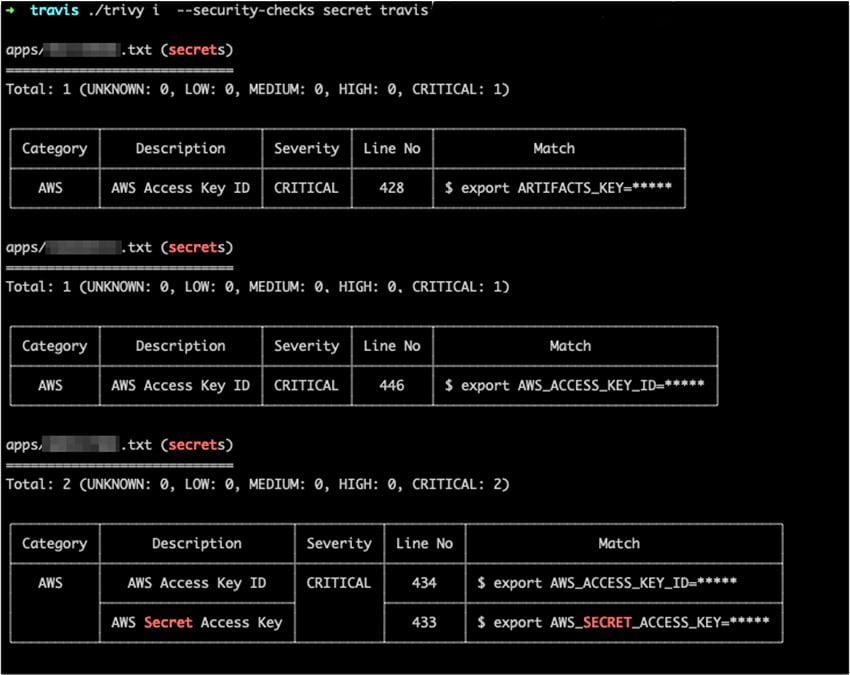Click CRITICAL severity in the bottom table
The image size is (850, 675).
pyautogui.click(x=339, y=582)
